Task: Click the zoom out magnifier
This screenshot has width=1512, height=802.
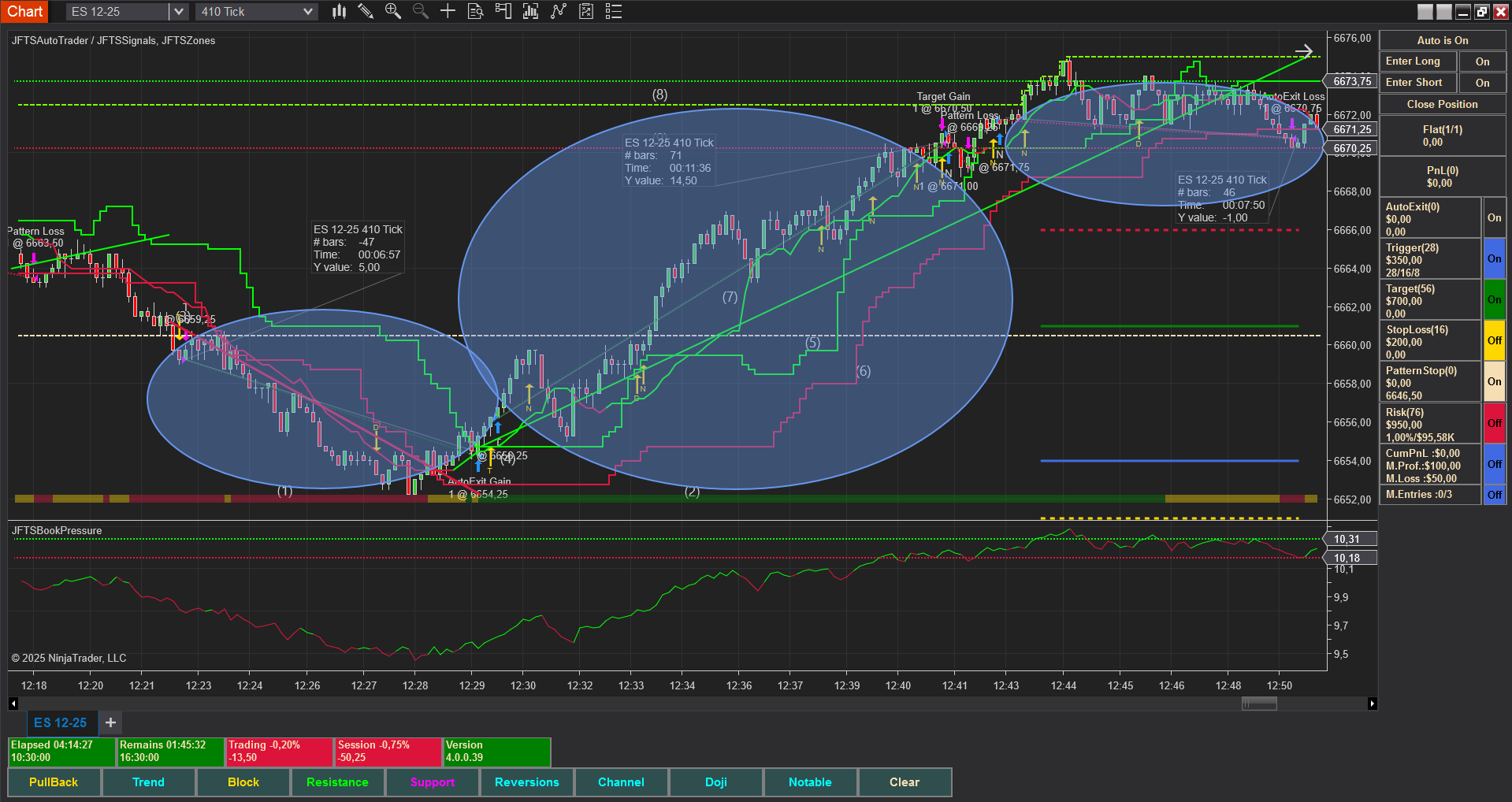Action: click(x=420, y=11)
